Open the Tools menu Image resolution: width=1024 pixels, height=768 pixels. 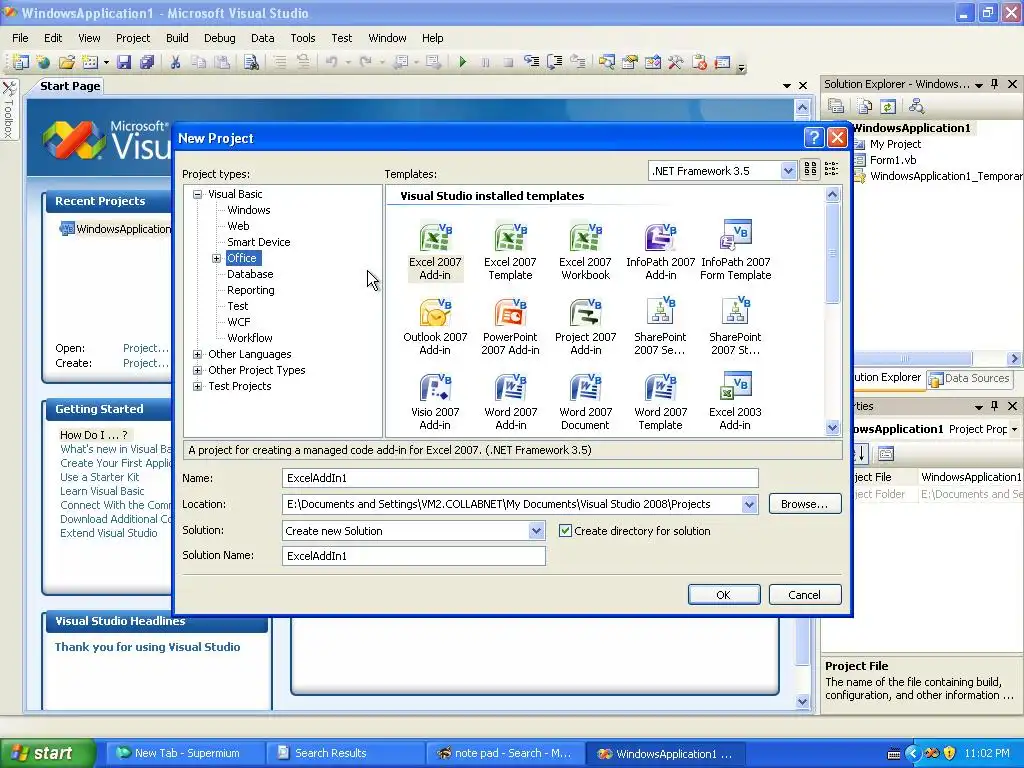coord(302,38)
